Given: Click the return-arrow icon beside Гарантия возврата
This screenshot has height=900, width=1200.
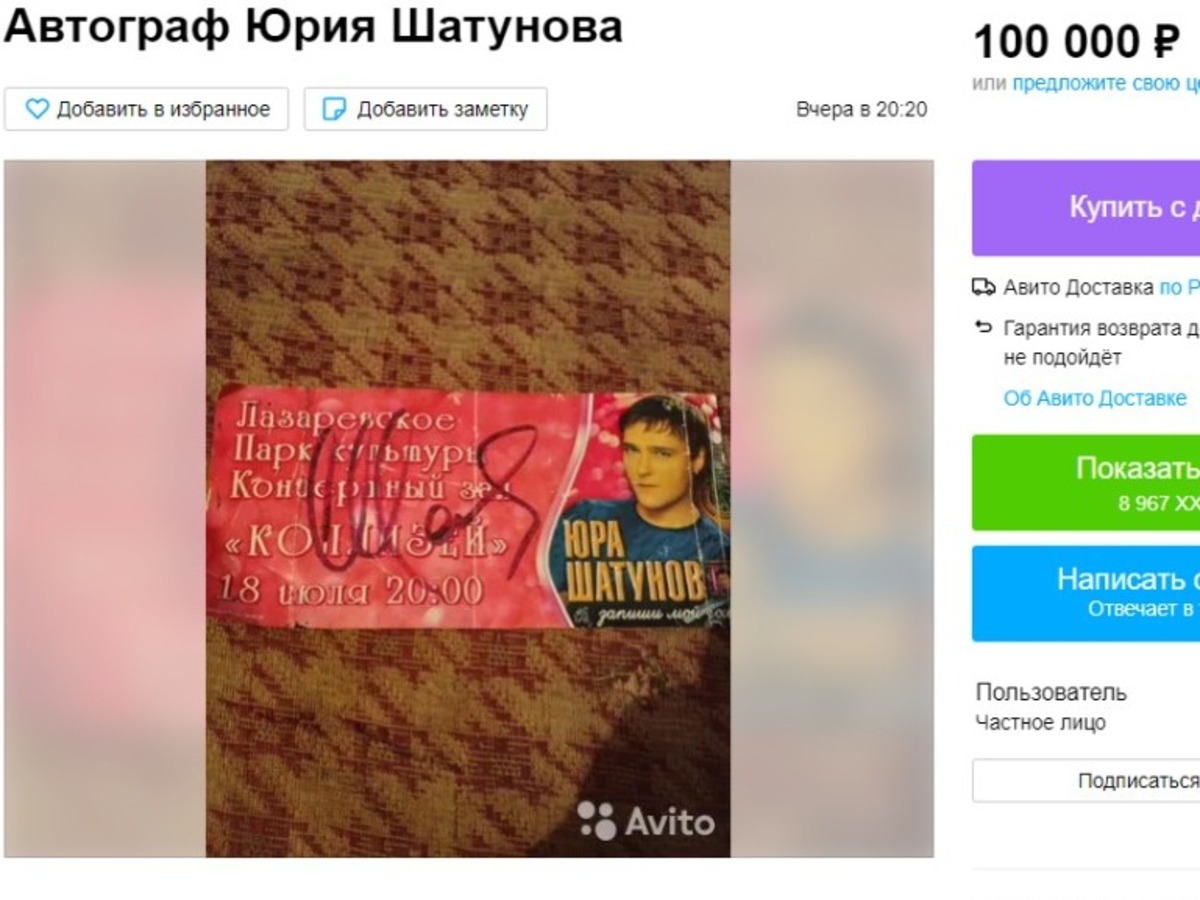Looking at the screenshot, I should pyautogui.click(x=984, y=327).
